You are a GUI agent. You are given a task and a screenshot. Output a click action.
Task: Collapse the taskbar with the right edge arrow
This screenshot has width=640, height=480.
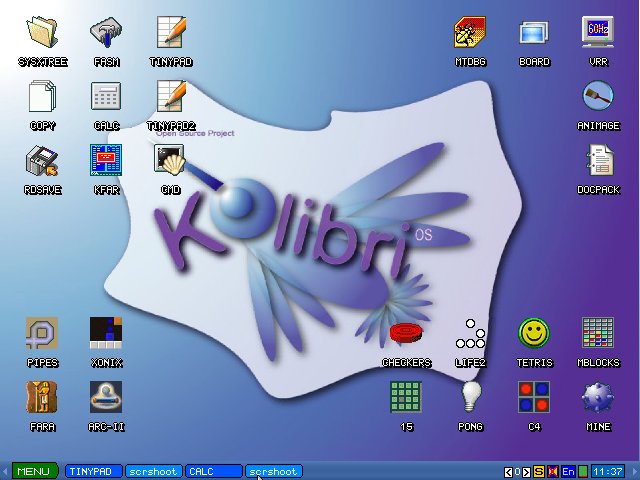[x=634, y=471]
